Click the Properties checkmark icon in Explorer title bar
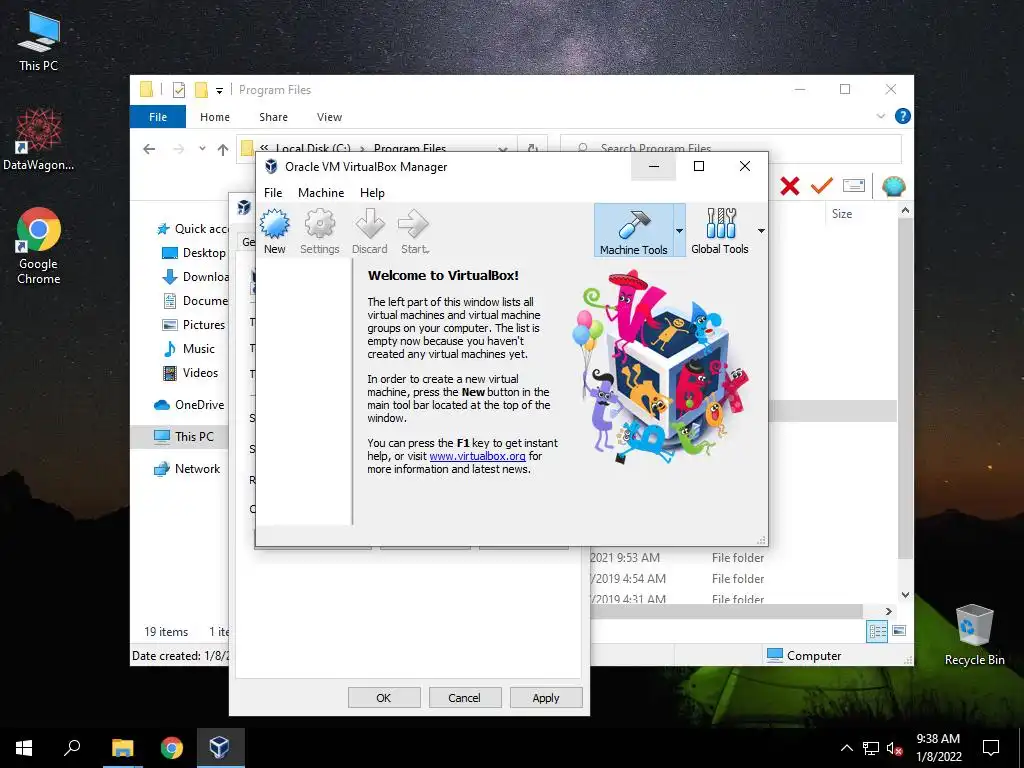 (179, 89)
